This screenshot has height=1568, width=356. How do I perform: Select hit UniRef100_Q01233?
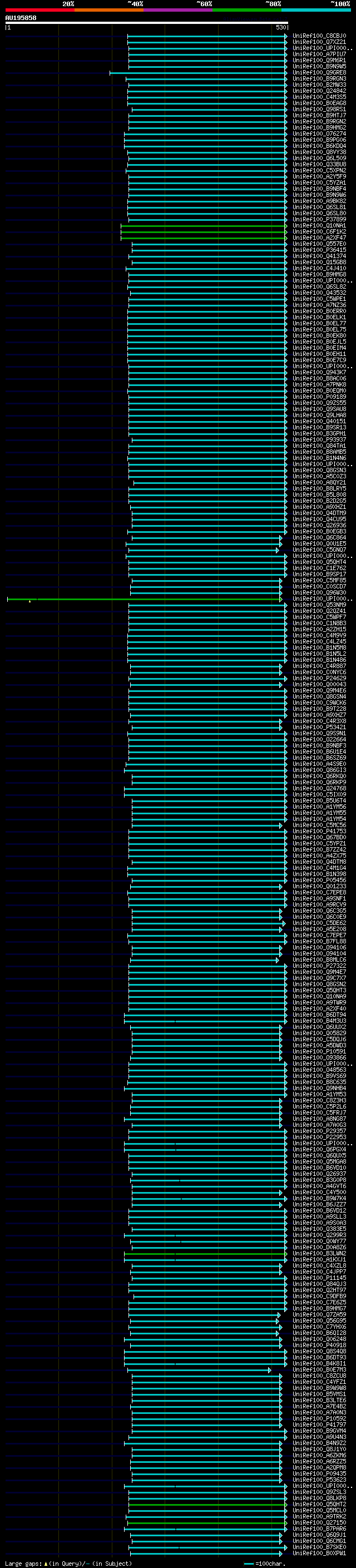319,886
